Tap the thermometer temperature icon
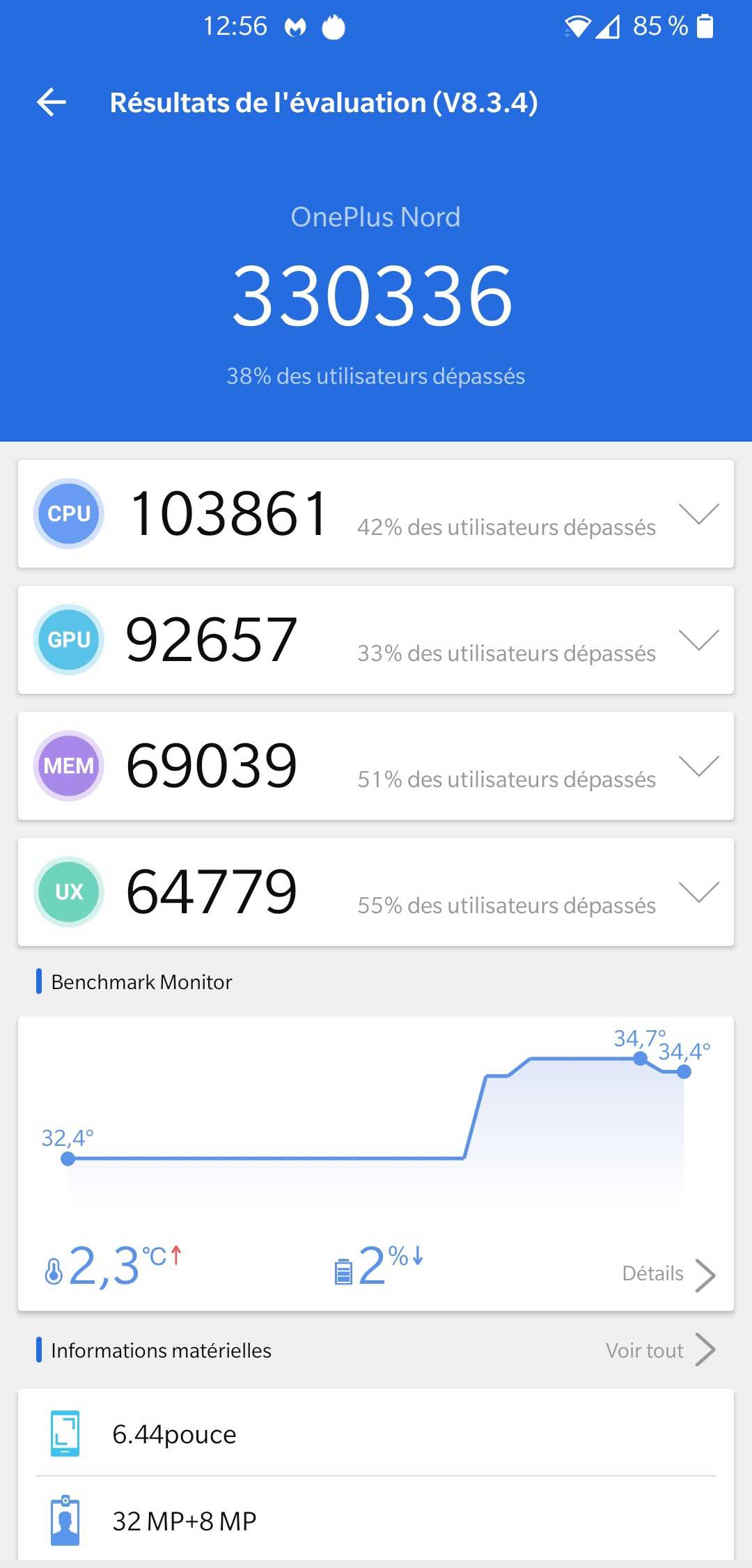Screen dimensions: 752x1568 pyautogui.click(x=53, y=1271)
